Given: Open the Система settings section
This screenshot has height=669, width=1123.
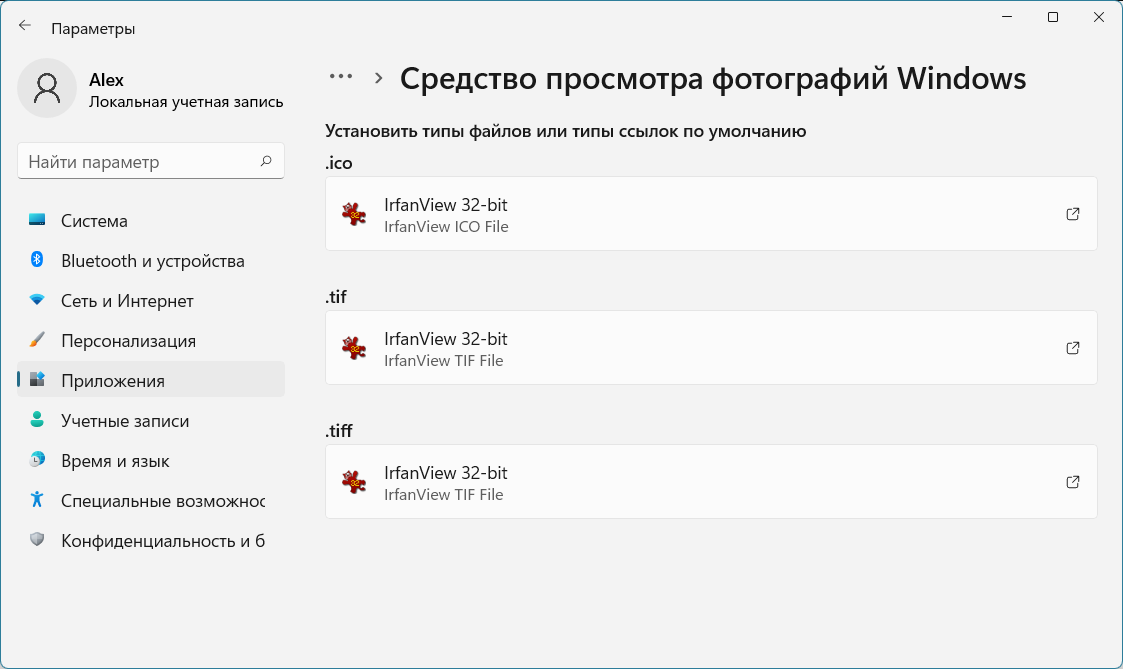Looking at the screenshot, I should (x=151, y=221).
